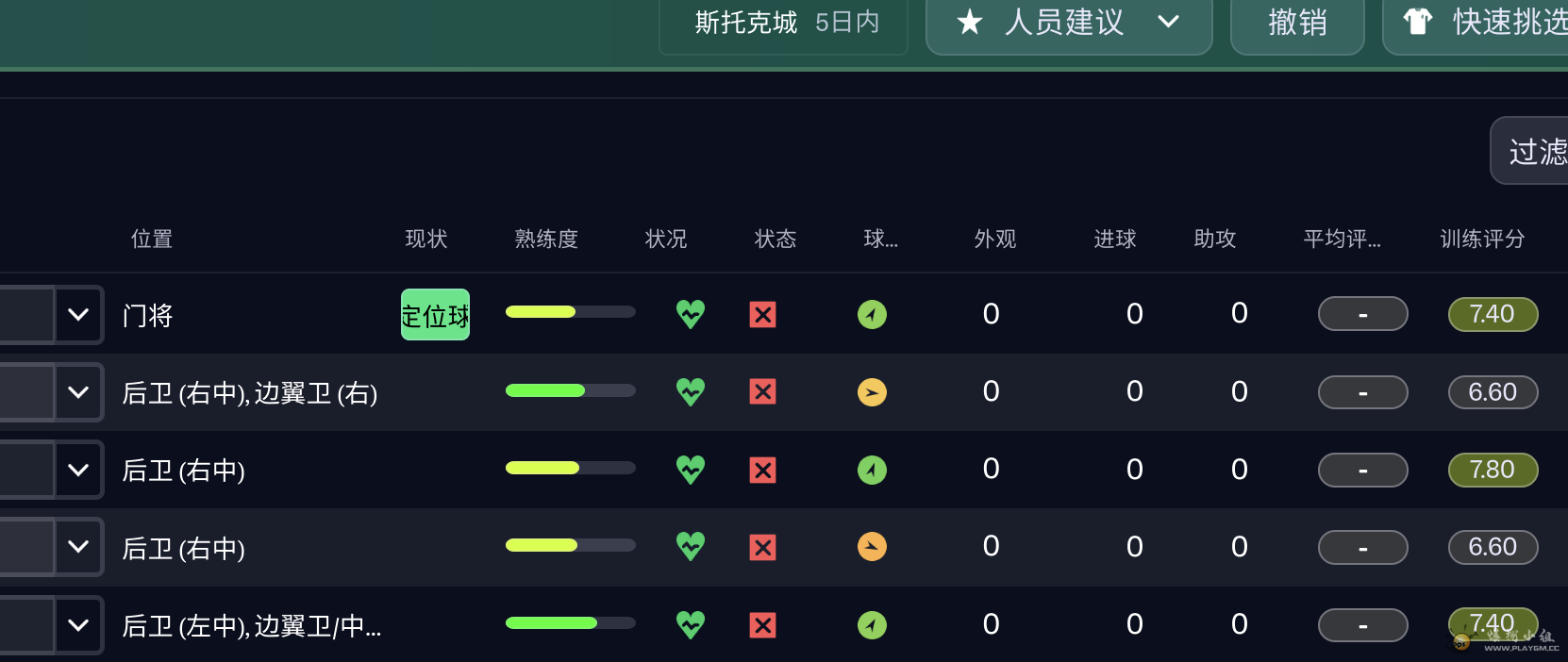This screenshot has width=1568, height=662.
Task: Expand the dropdown chevron beside 门将
Action: [x=78, y=314]
